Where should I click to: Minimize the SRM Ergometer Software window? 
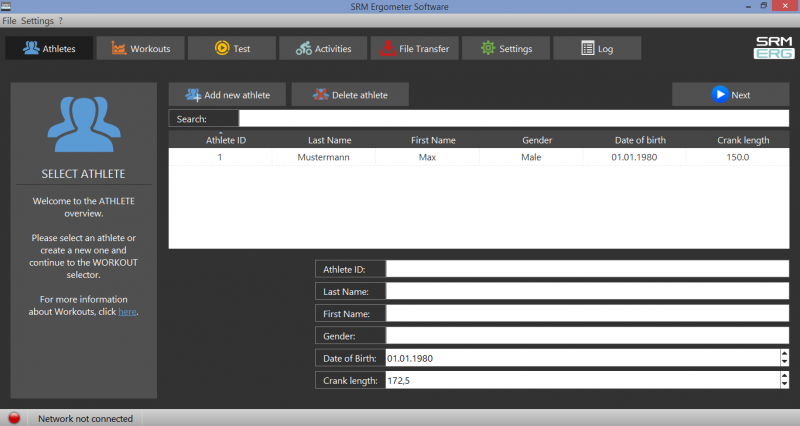[748, 7]
